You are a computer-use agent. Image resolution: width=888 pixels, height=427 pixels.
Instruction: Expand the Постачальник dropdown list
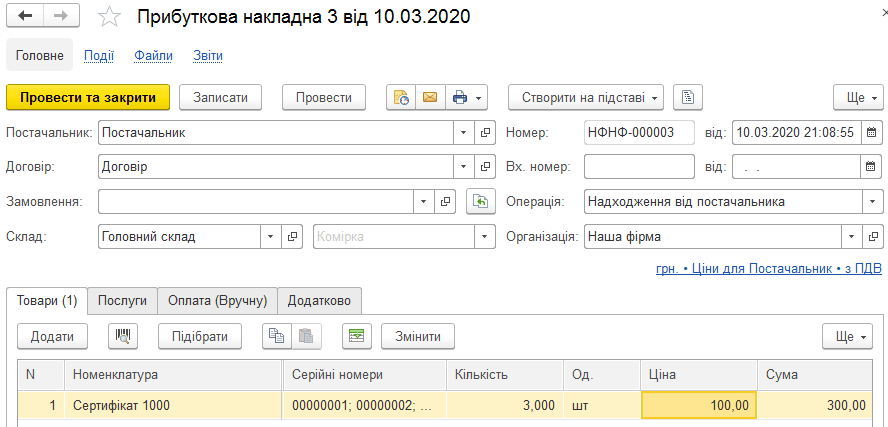click(463, 133)
